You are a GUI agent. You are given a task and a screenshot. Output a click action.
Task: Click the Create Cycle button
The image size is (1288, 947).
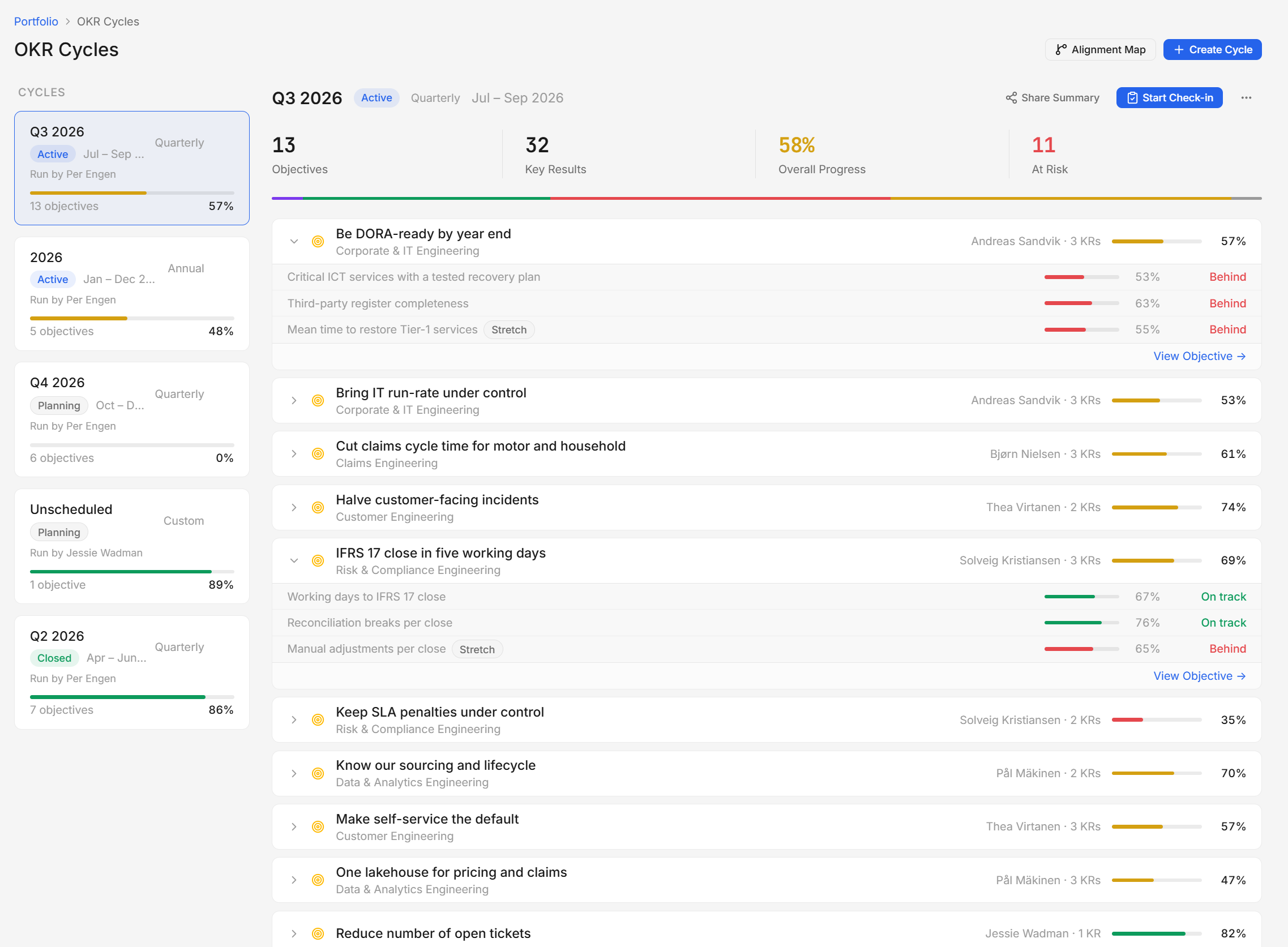point(1212,50)
